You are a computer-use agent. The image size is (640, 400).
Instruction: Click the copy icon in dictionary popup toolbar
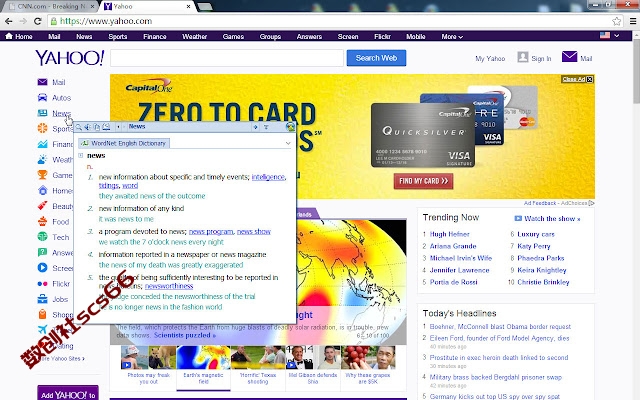pos(97,127)
